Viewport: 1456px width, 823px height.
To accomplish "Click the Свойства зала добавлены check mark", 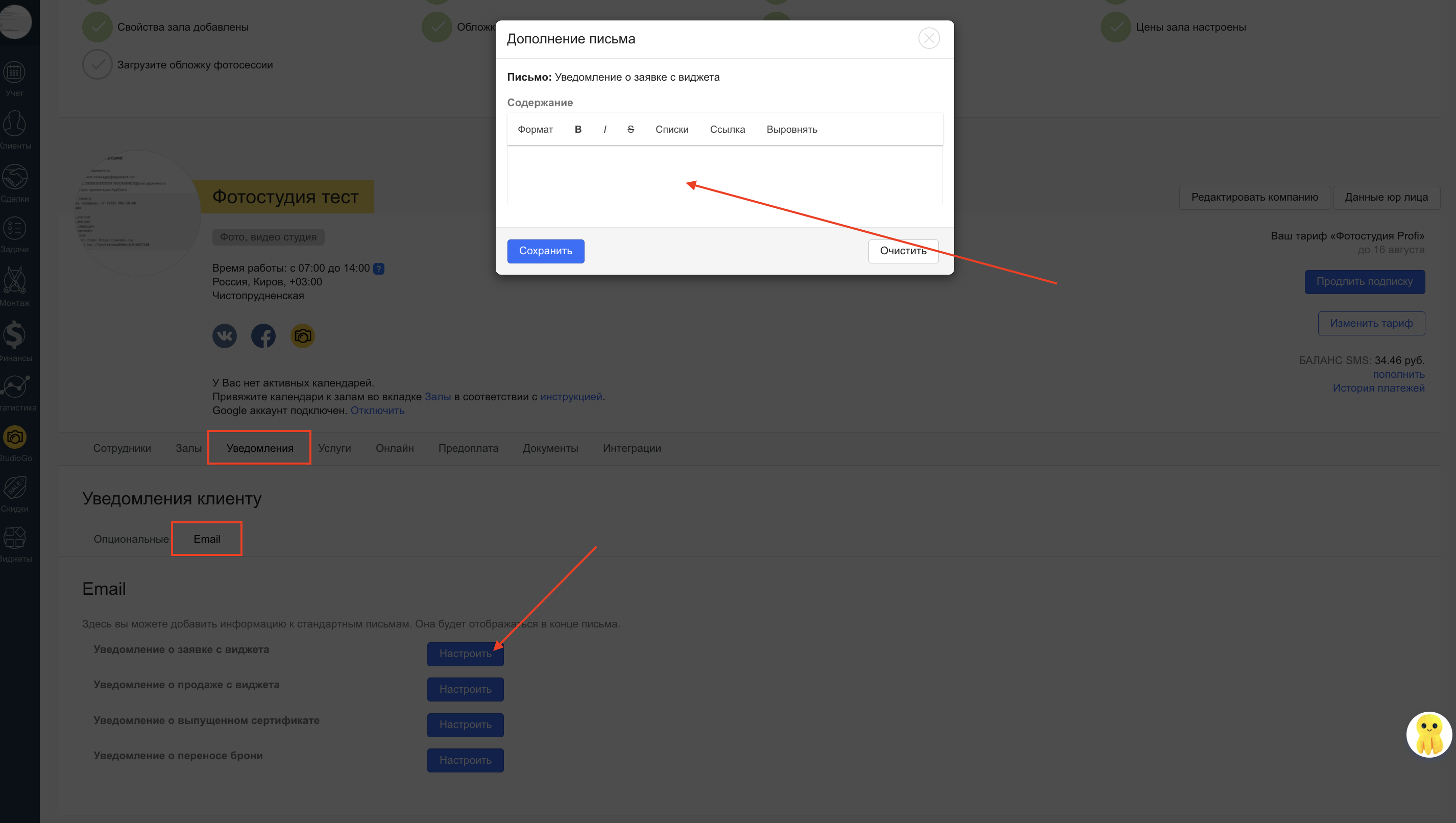I will click(97, 27).
